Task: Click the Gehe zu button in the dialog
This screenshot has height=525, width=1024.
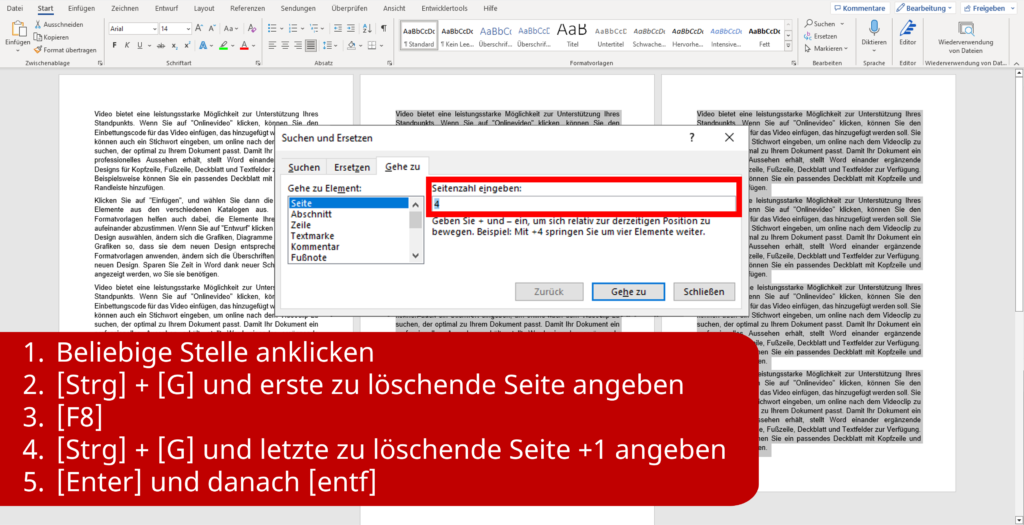Action: pyautogui.click(x=628, y=292)
